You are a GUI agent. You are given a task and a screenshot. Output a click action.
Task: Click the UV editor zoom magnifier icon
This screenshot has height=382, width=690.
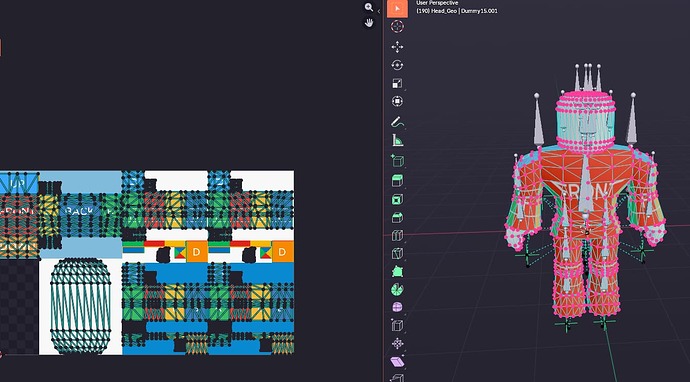pyautogui.click(x=369, y=7)
